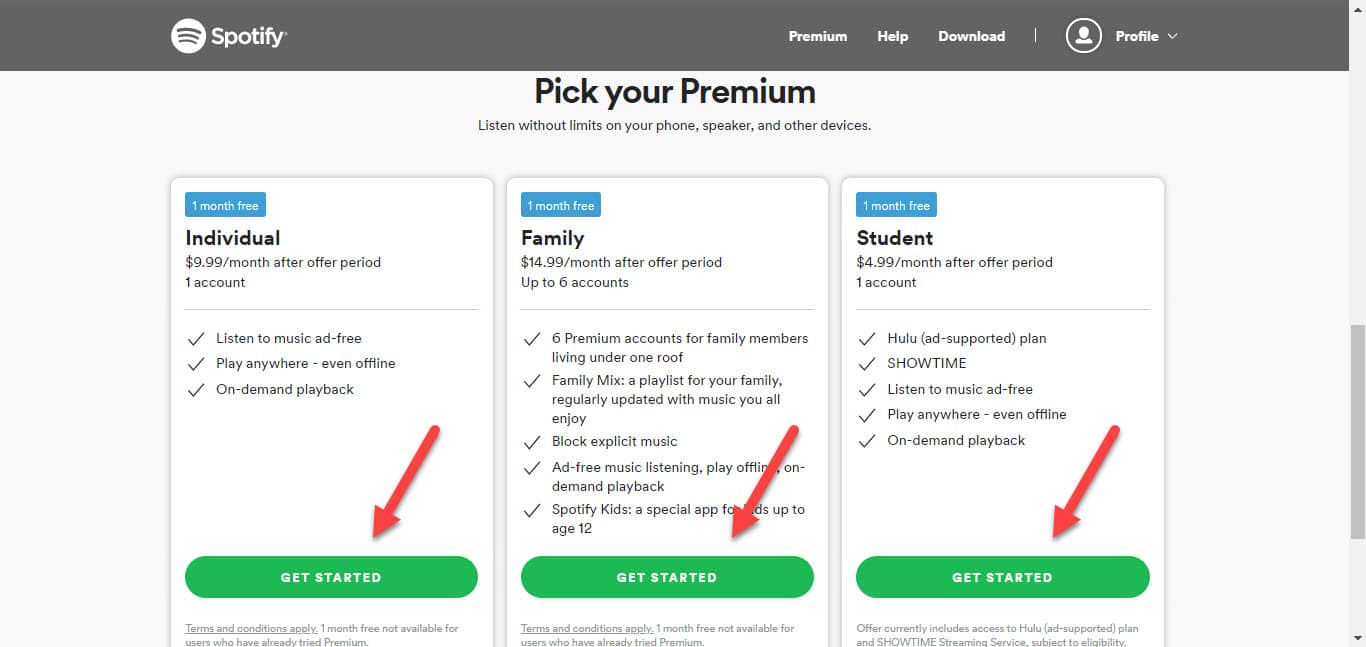
Task: Click the Family plan 1 month free badge
Action: click(561, 206)
